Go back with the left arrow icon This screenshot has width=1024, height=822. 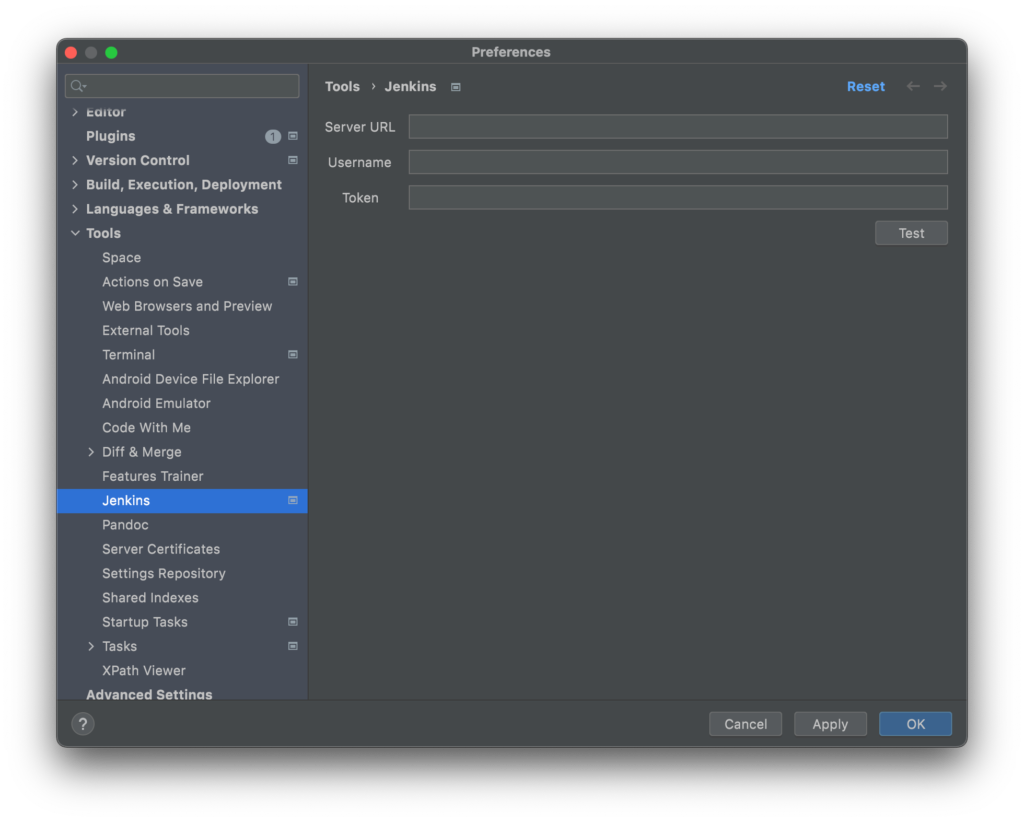[x=913, y=86]
